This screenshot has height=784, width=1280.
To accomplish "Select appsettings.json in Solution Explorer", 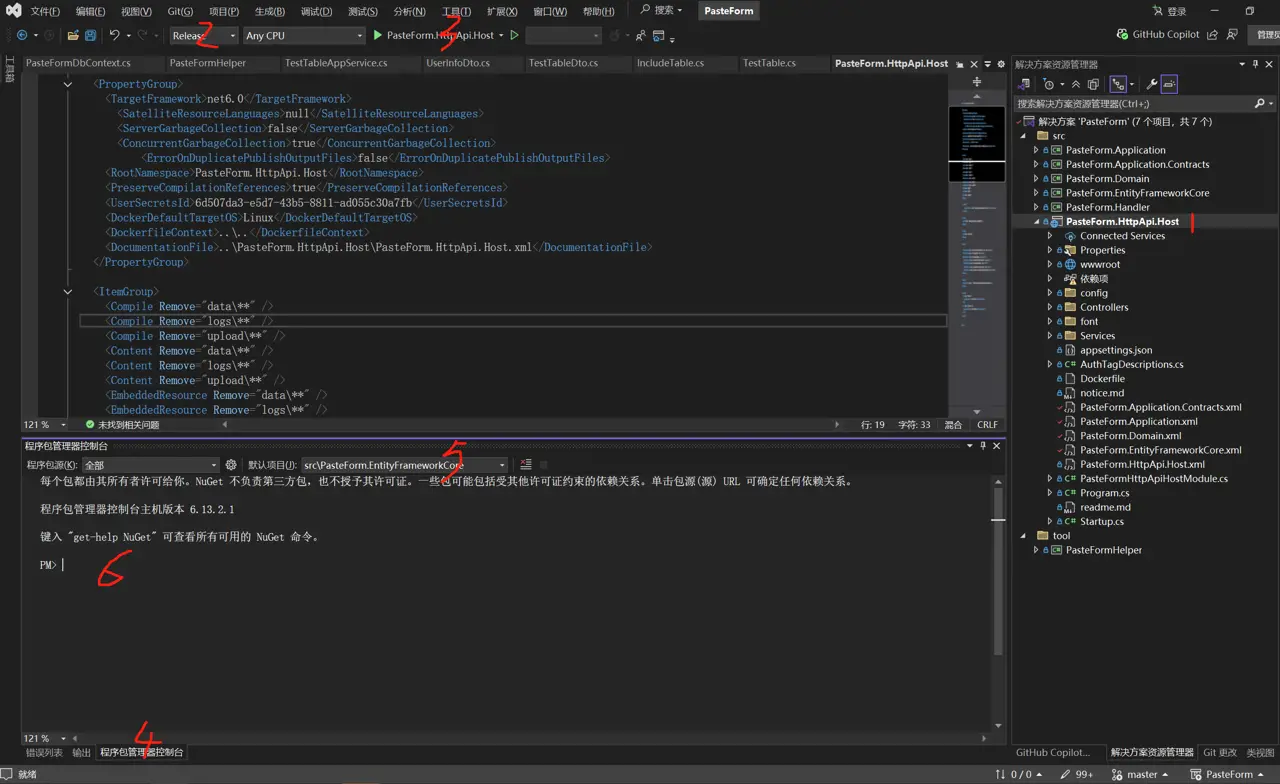I will click(1116, 350).
